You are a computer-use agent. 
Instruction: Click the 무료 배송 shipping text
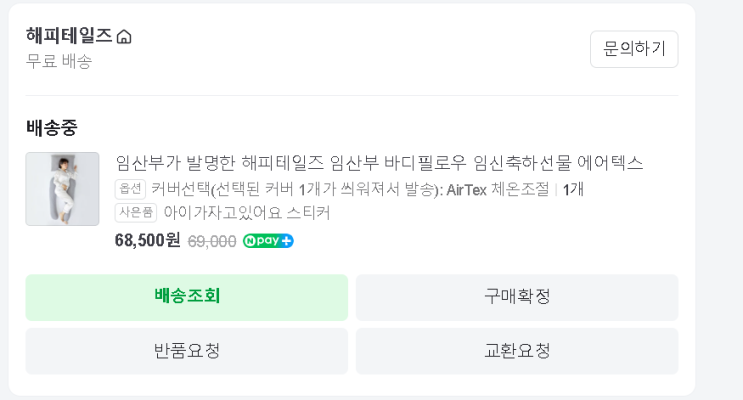coord(59,61)
